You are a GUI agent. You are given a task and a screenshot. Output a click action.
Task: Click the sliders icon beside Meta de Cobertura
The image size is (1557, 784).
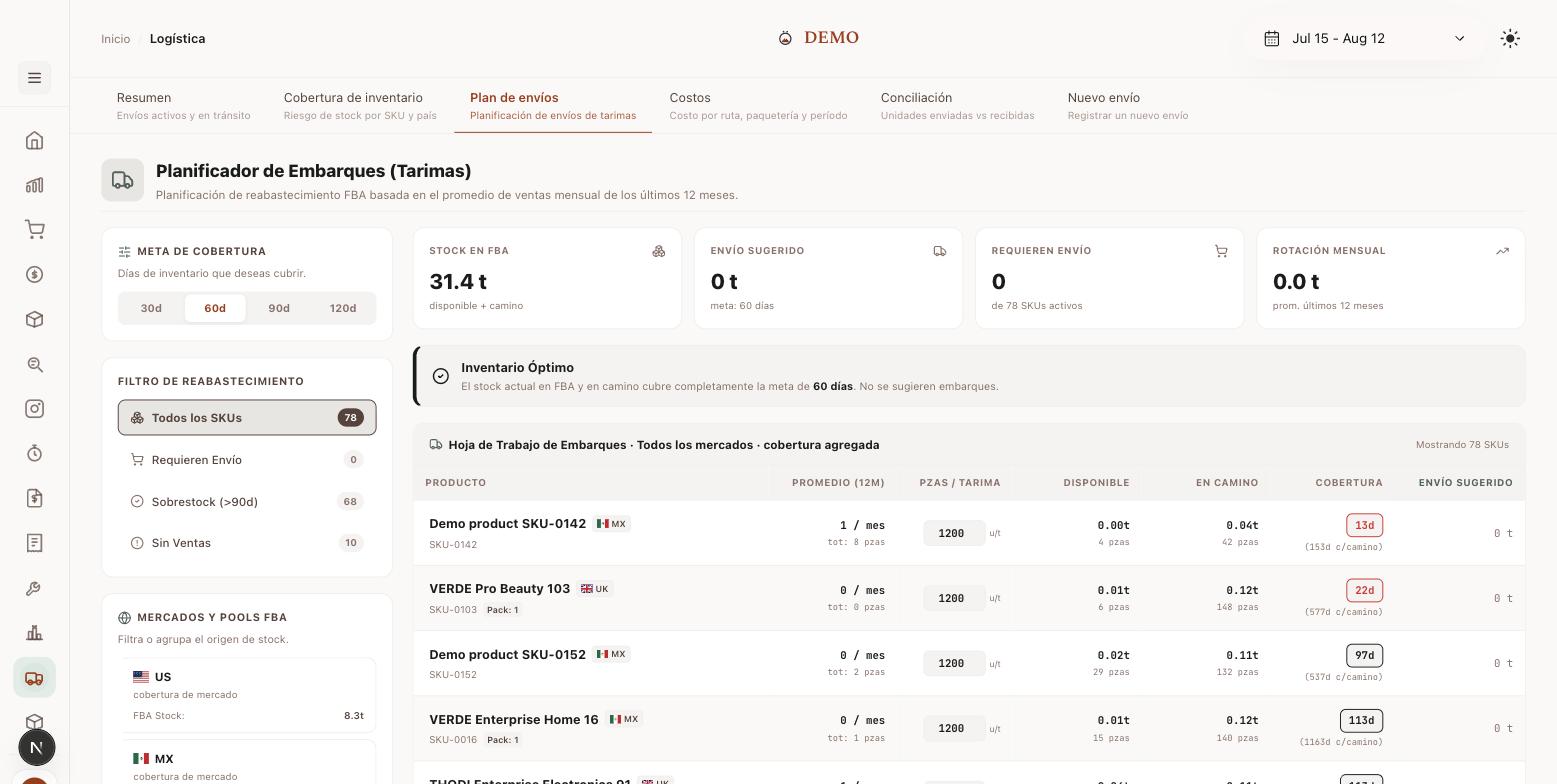pyautogui.click(x=125, y=252)
